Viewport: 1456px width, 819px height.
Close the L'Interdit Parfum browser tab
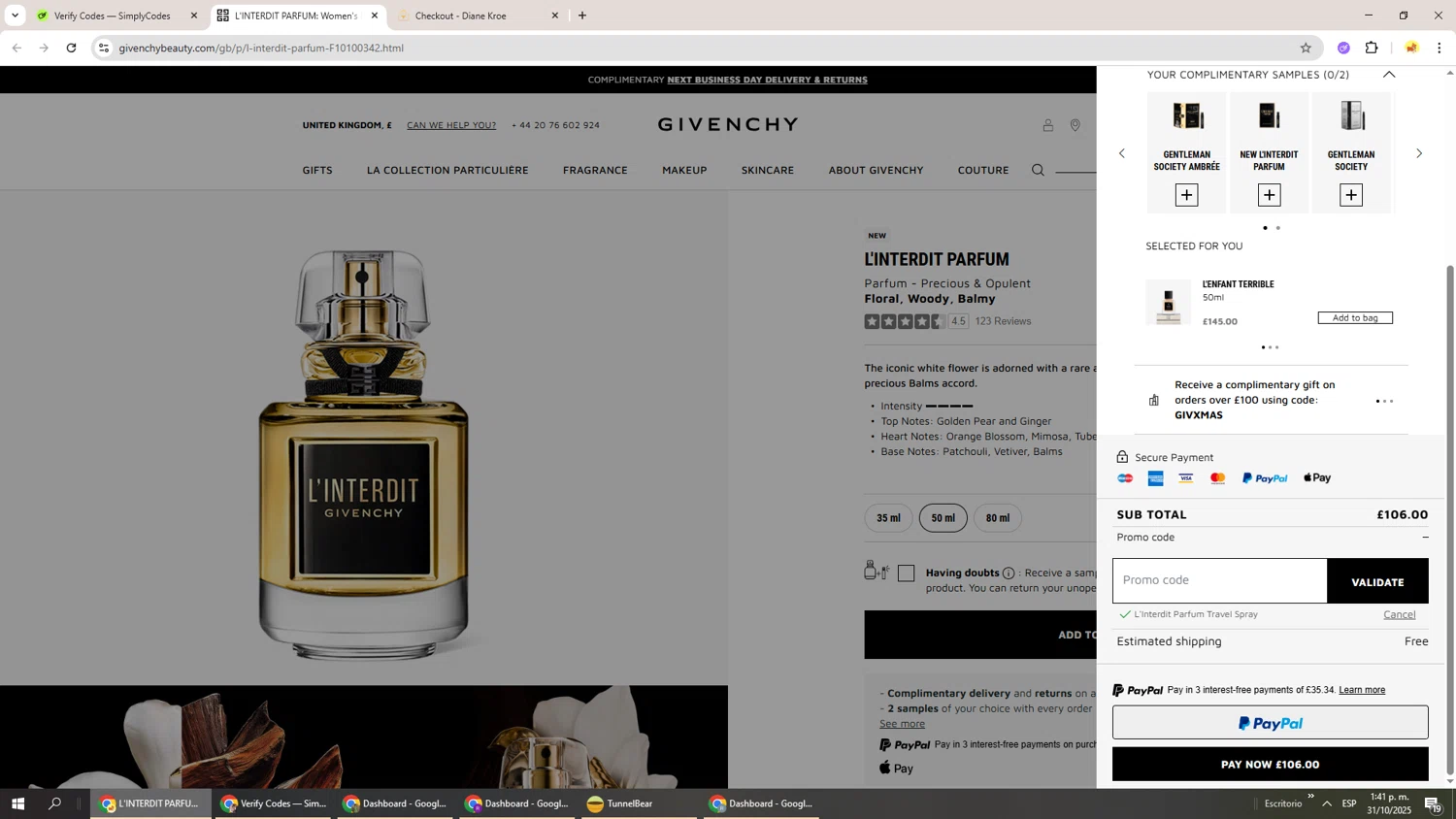coord(375,16)
